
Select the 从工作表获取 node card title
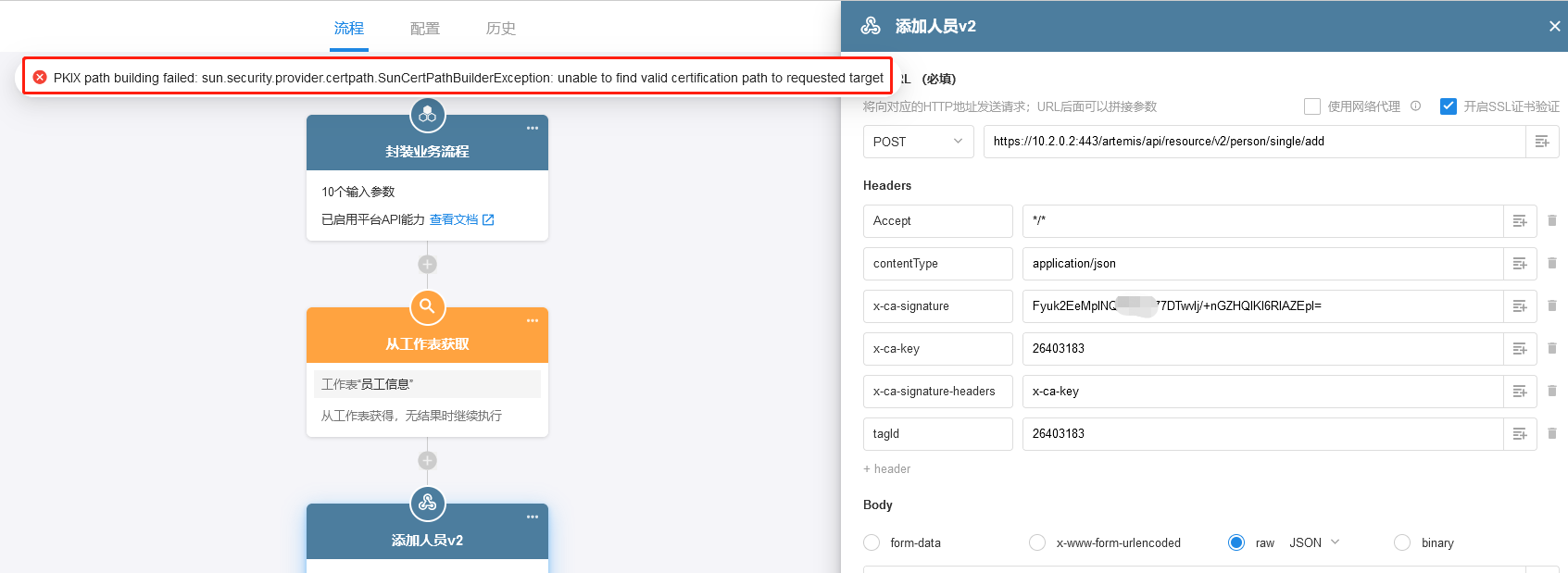pos(427,344)
